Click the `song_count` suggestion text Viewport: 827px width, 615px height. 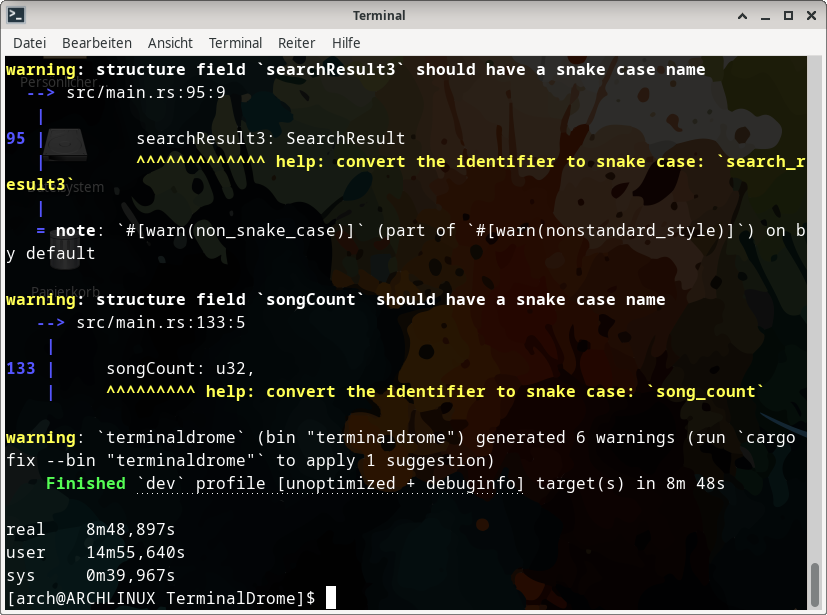point(710,392)
